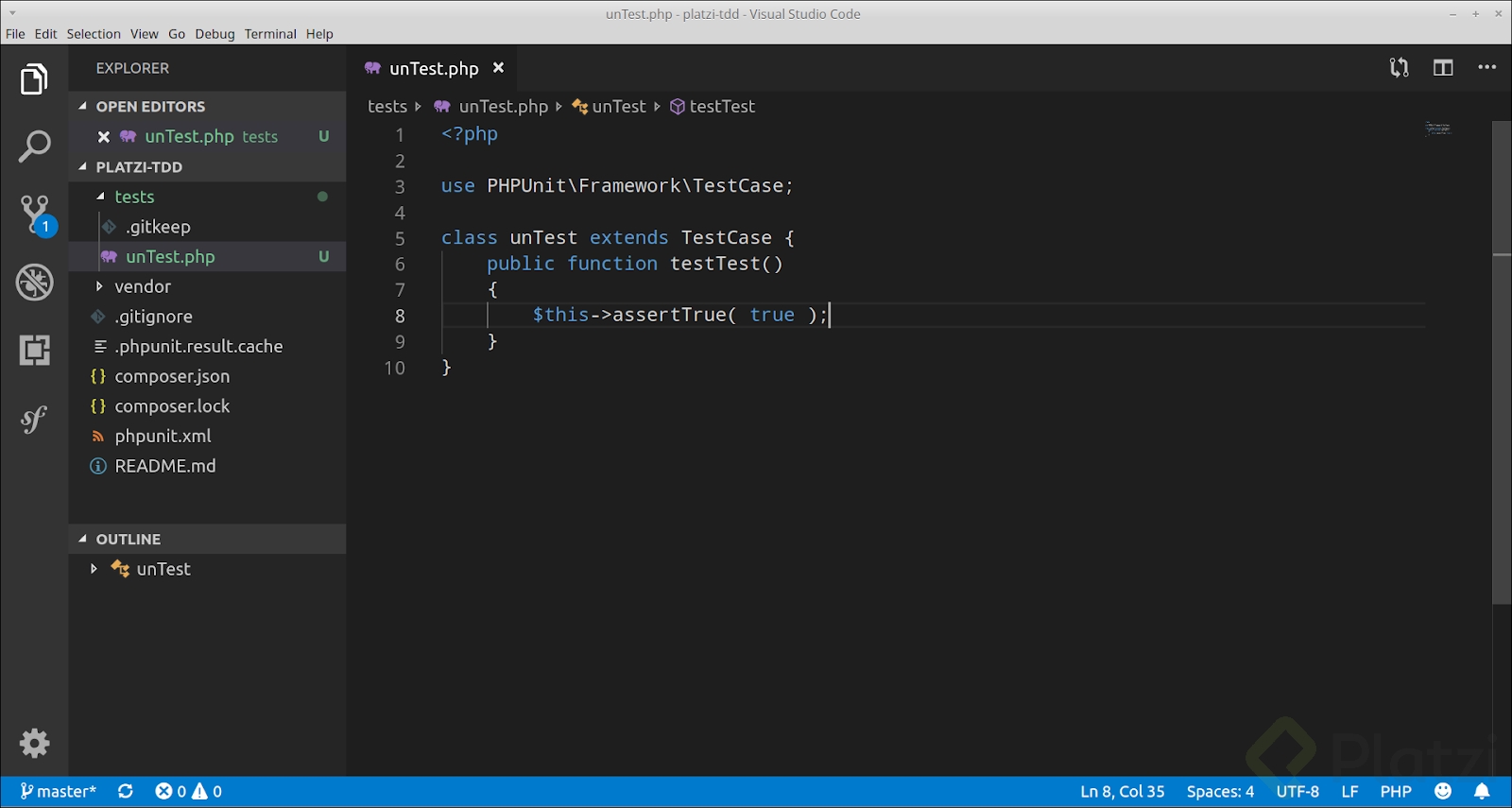
Task: Click the elephant icon on unTest.php tab
Action: point(372,68)
